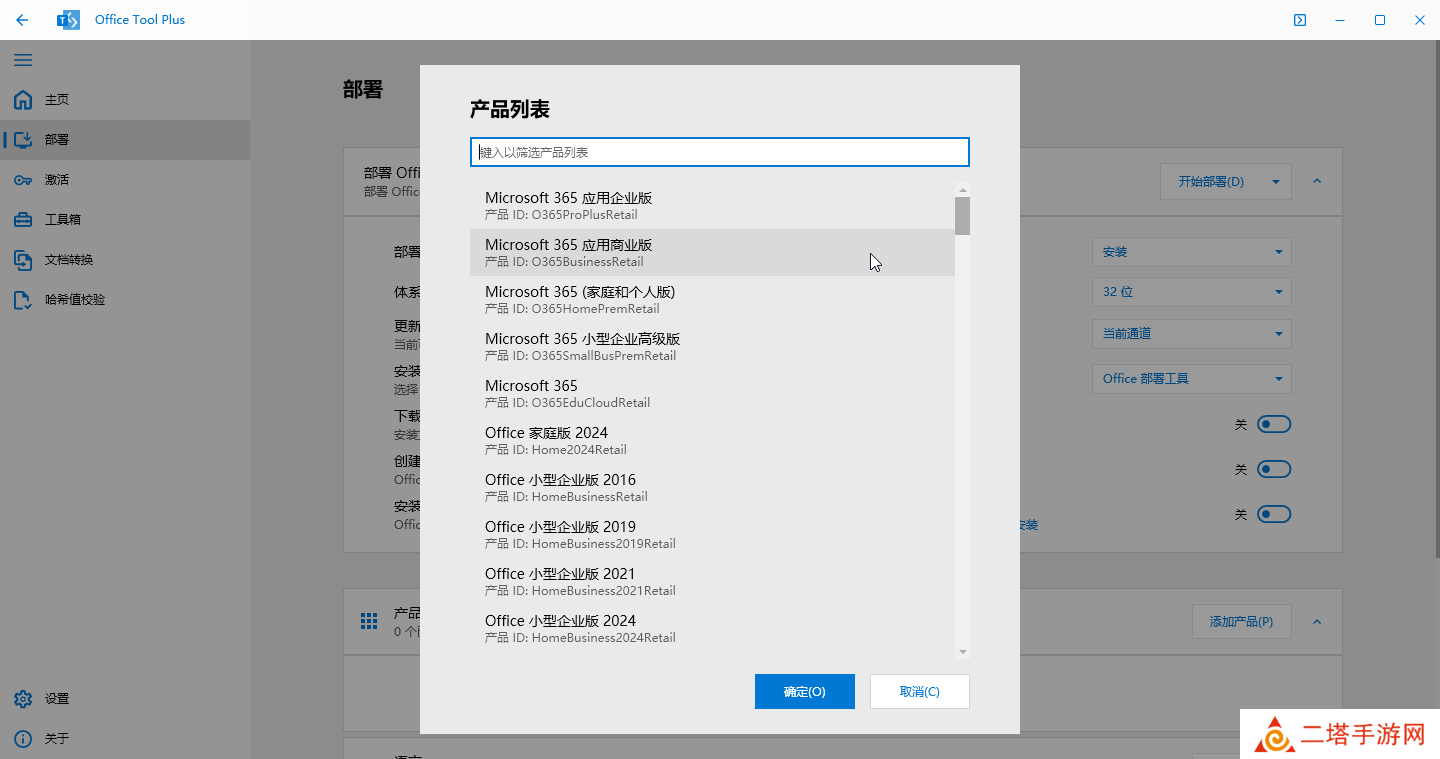Click the 取消(C) cancel button
Image resolution: width=1440 pixels, height=759 pixels.
pyautogui.click(x=920, y=692)
